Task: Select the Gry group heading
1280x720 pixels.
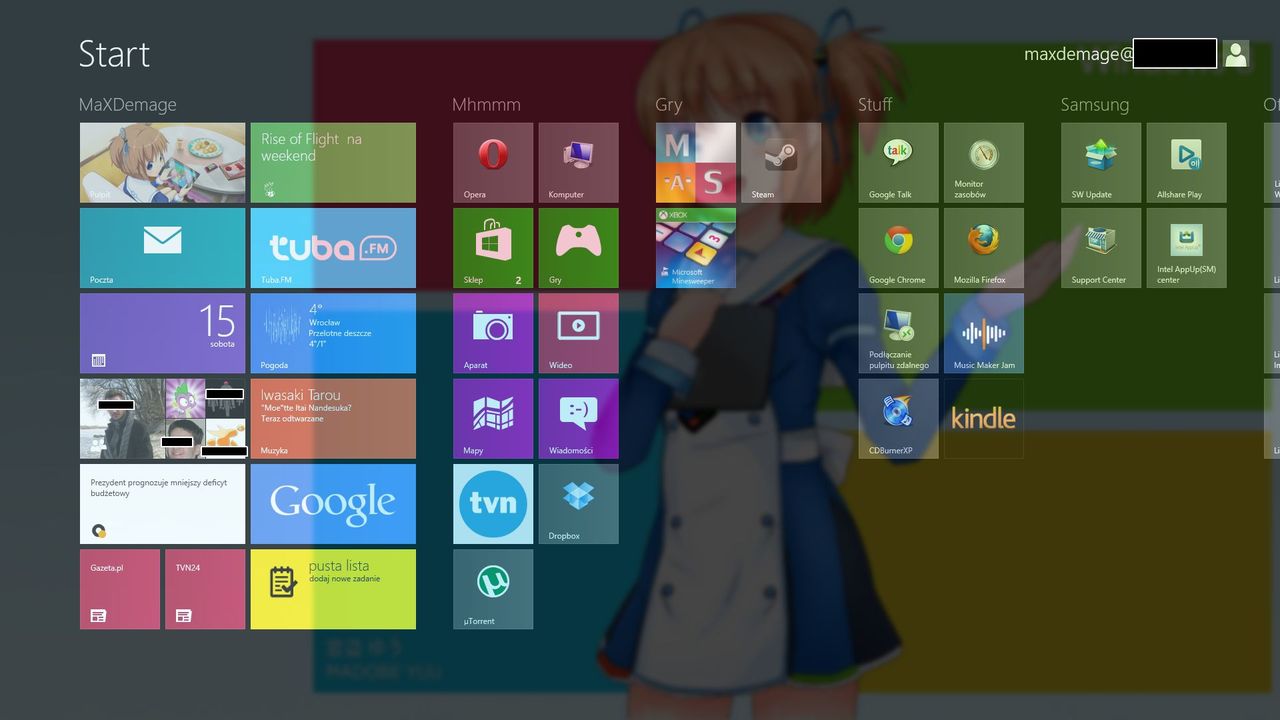Action: click(669, 105)
